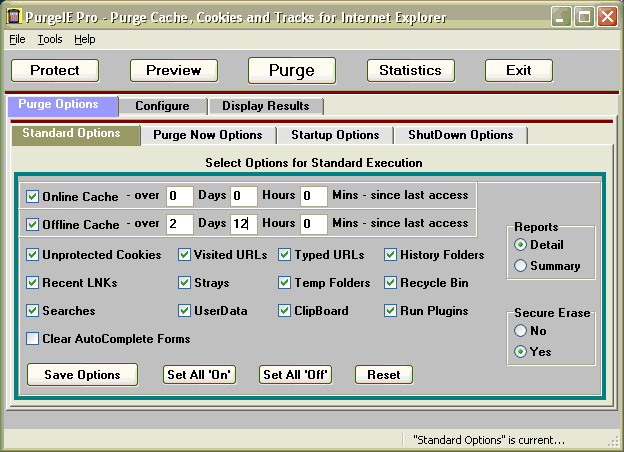Click the Offline Cache Mins field
Image resolution: width=624 pixels, height=452 pixels.
coord(314,224)
